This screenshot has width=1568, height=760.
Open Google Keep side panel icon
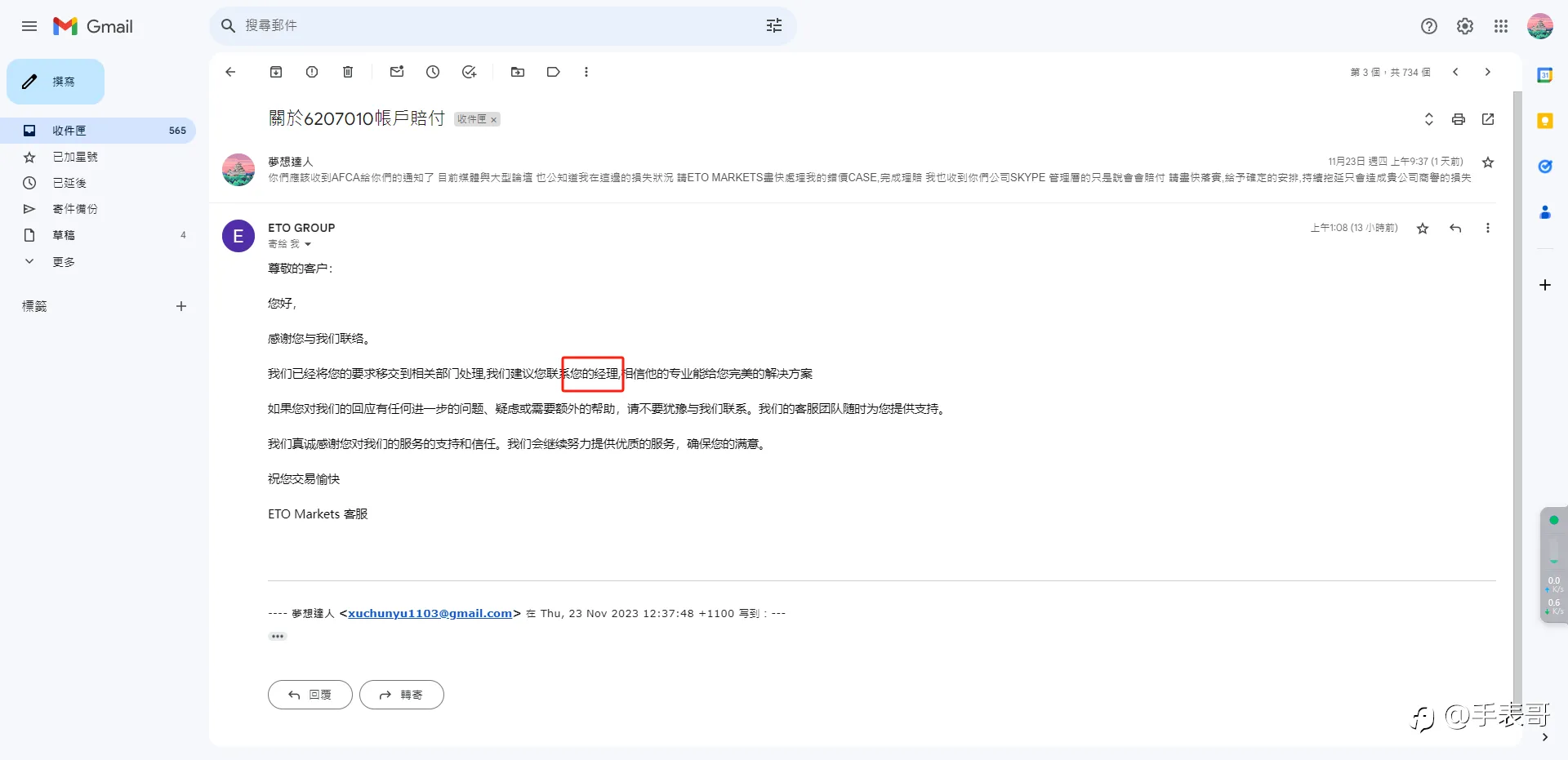coord(1545,121)
